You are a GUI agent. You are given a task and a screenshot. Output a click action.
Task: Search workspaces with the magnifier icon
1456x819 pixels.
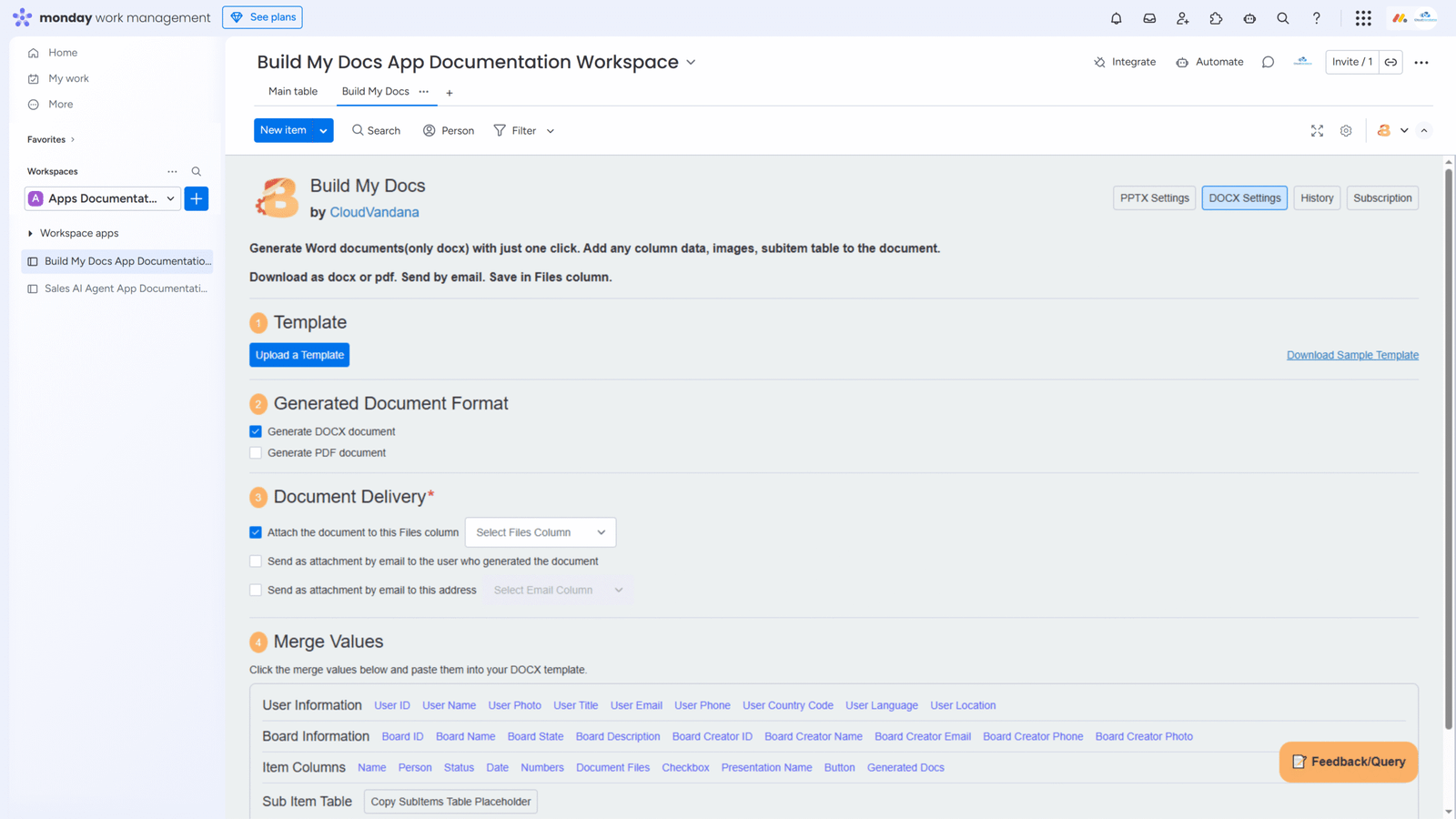197,171
